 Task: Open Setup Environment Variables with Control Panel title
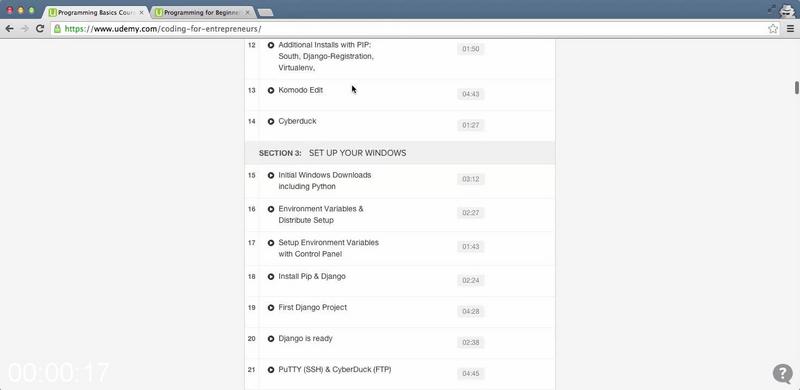coord(329,248)
